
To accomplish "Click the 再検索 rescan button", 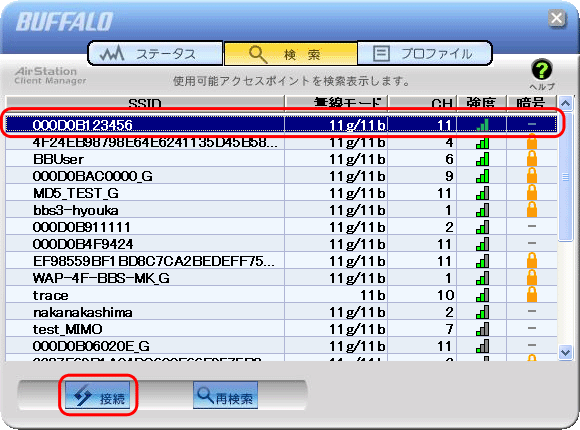I will tap(225, 395).
